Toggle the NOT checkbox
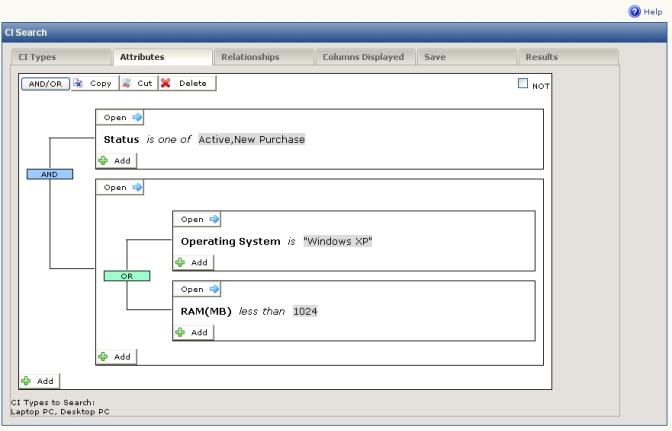The width and height of the screenshot is (672, 431). tap(523, 84)
